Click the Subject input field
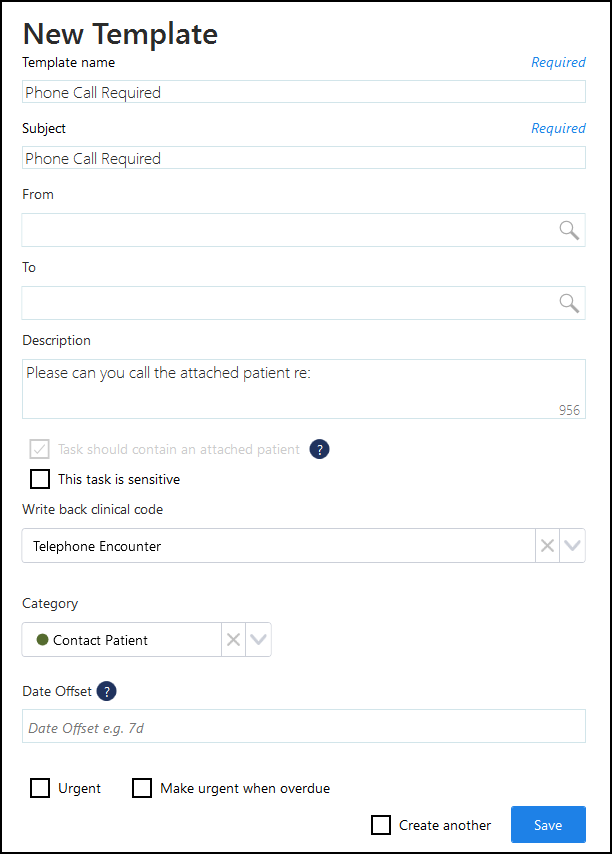Image resolution: width=612 pixels, height=854 pixels. coord(304,158)
